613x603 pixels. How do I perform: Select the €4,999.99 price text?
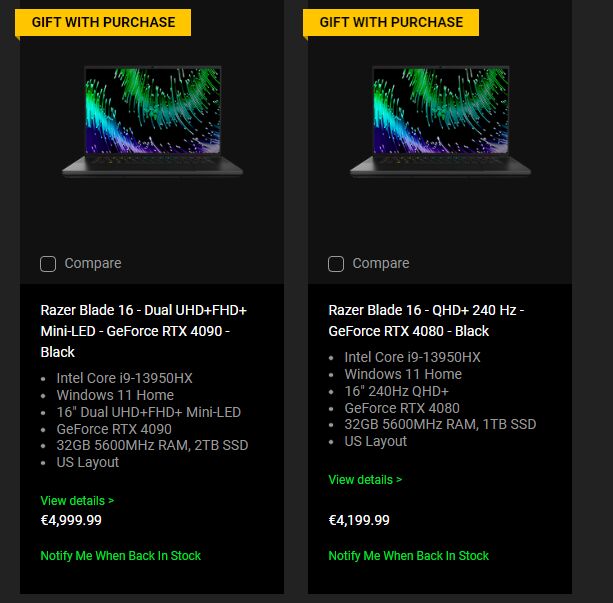(x=71, y=520)
